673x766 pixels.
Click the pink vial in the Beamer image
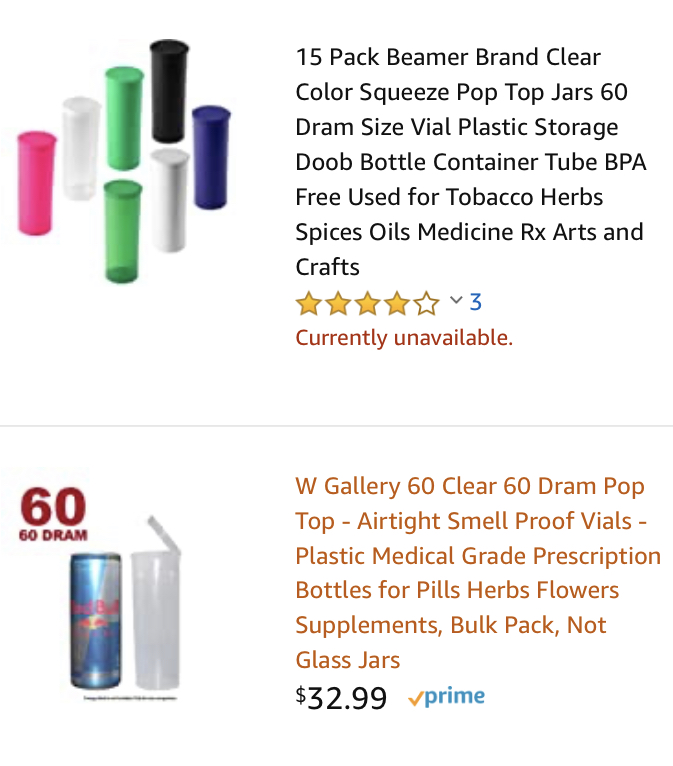coord(36,182)
